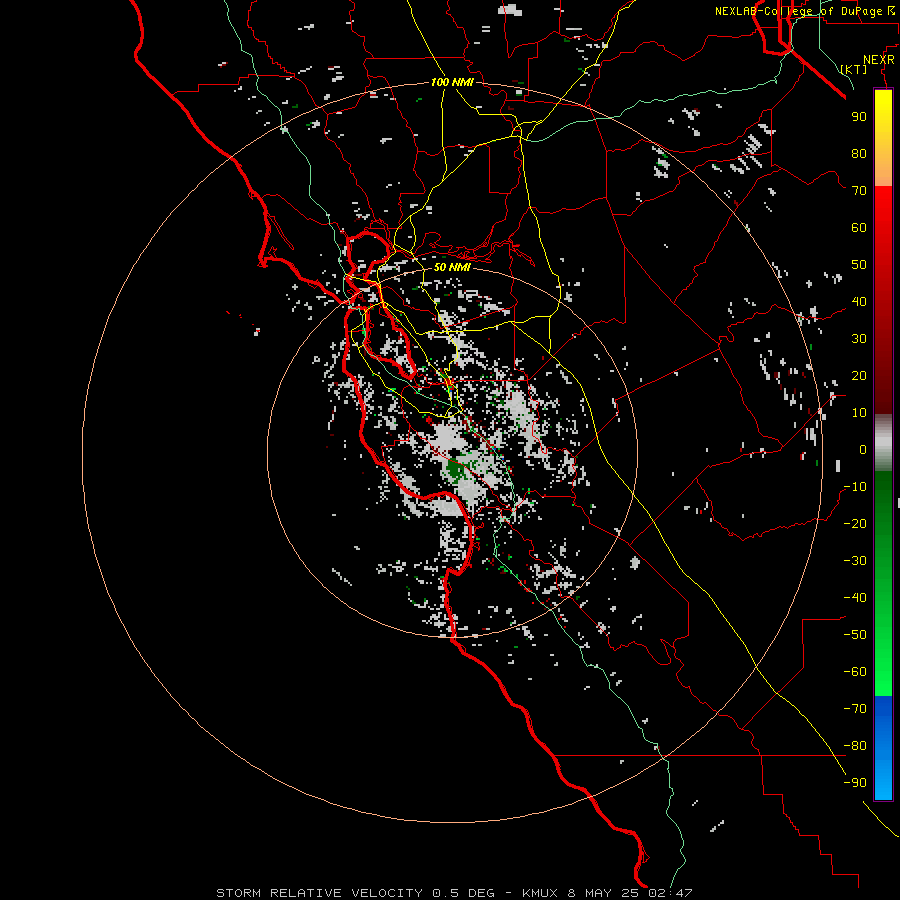Click the -50 scale label
Viewport: 900px width, 900px height.
855,634
